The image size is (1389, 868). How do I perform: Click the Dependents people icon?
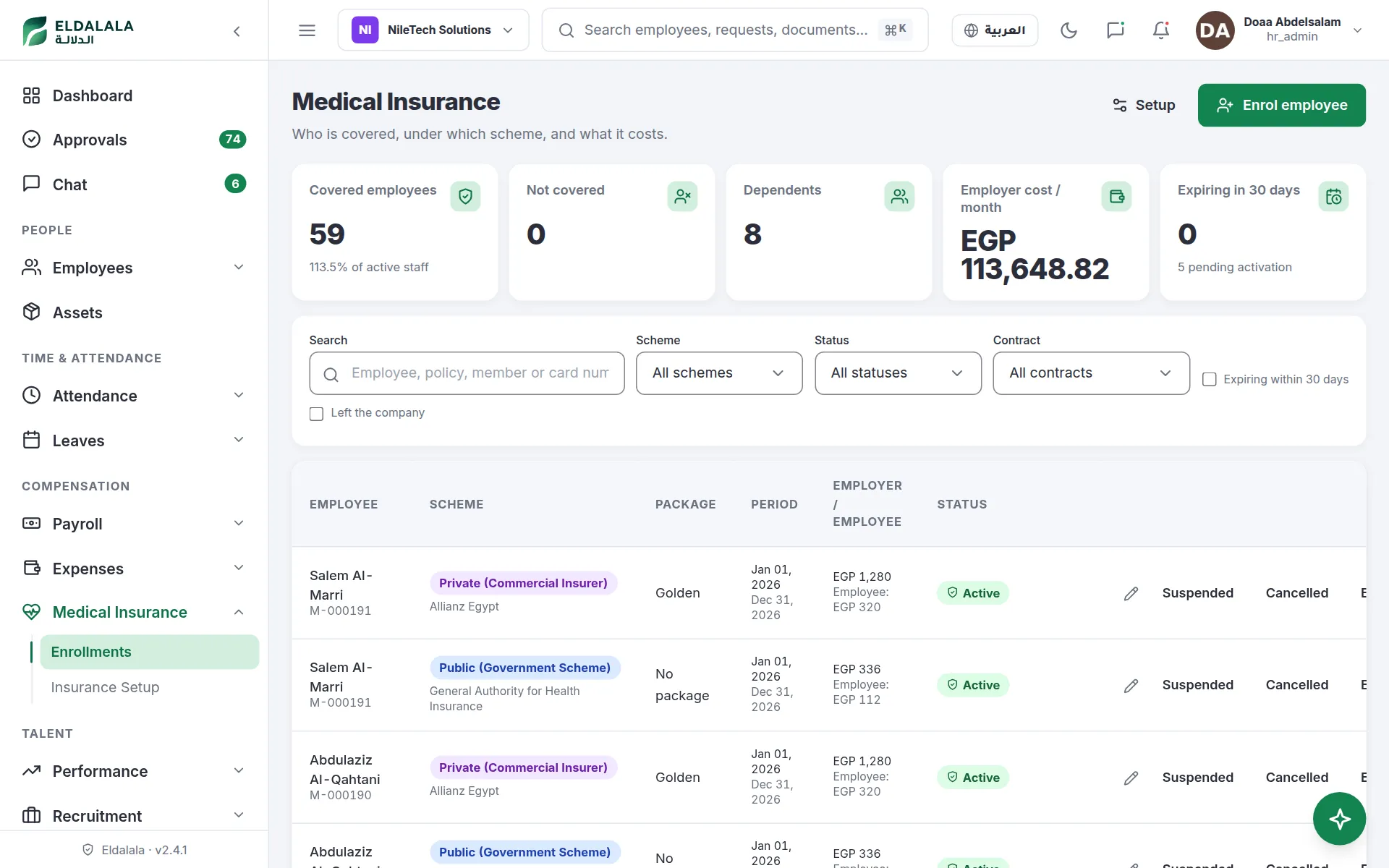tap(899, 196)
